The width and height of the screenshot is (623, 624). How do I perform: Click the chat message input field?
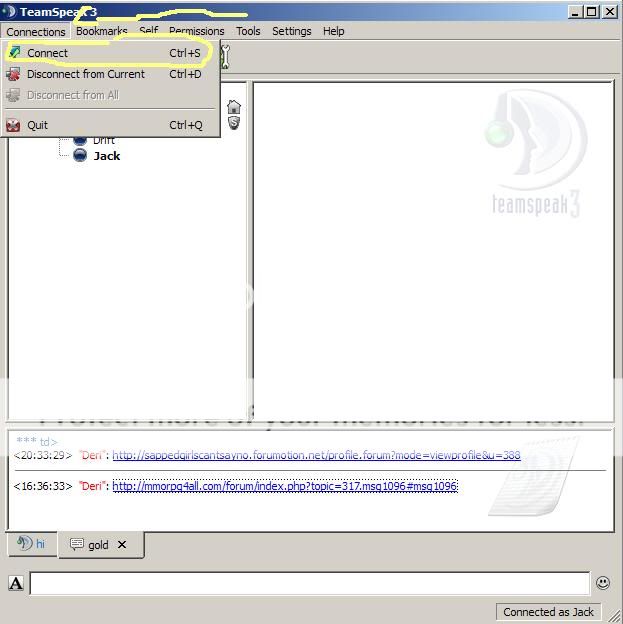(x=310, y=583)
